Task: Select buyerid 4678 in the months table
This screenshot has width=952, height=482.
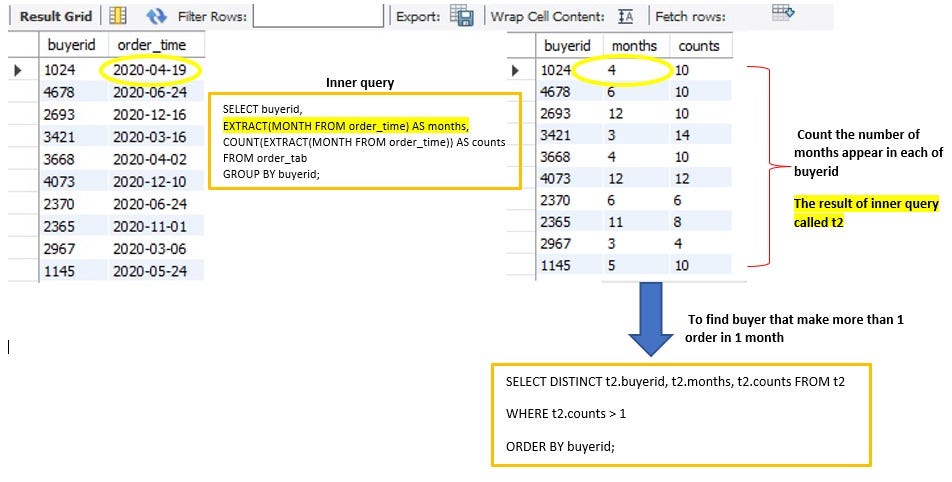Action: [556, 92]
